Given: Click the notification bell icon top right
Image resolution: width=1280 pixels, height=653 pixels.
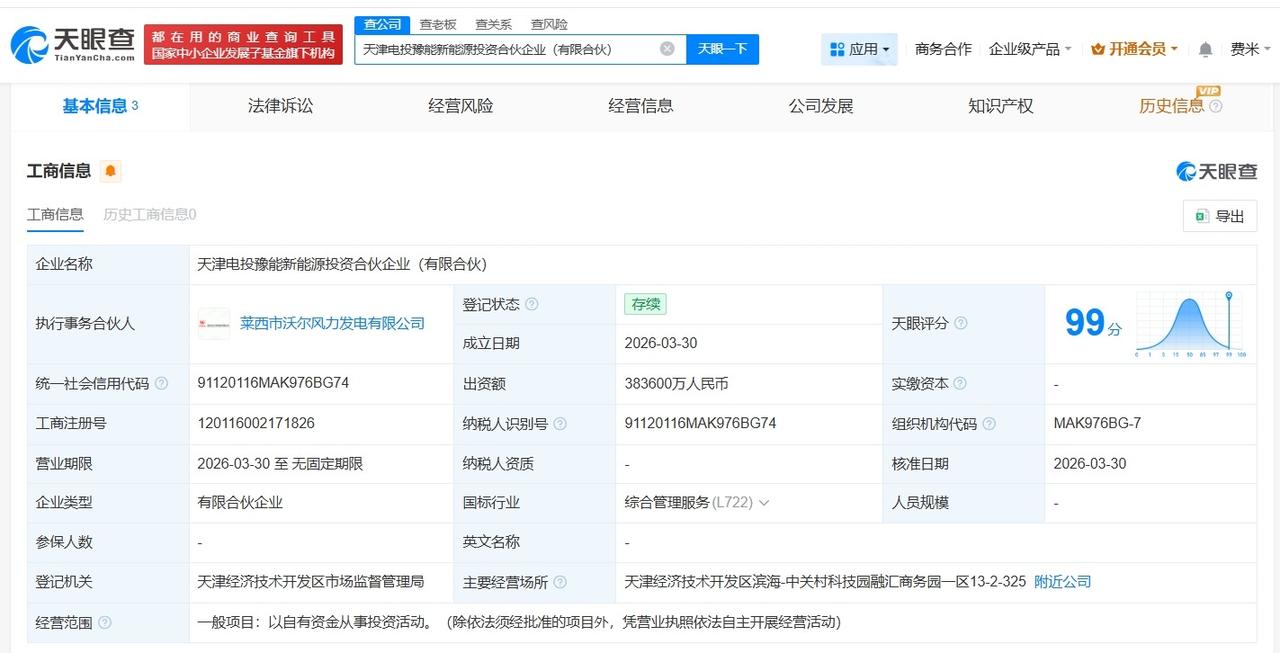Looking at the screenshot, I should (1204, 47).
